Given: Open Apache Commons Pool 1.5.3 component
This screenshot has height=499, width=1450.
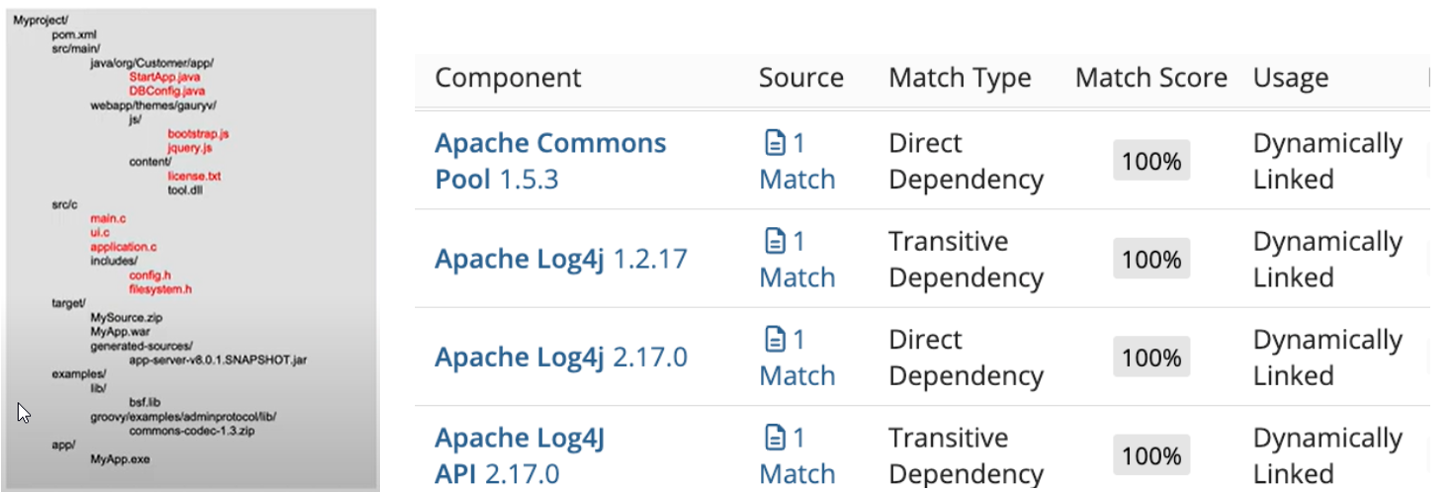Looking at the screenshot, I should (550, 161).
